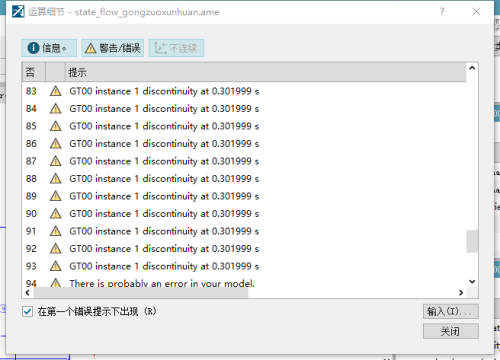This screenshot has height=360, width=500.
Task: Click the list's scroll down arrow
Action: pyautogui.click(x=472, y=281)
